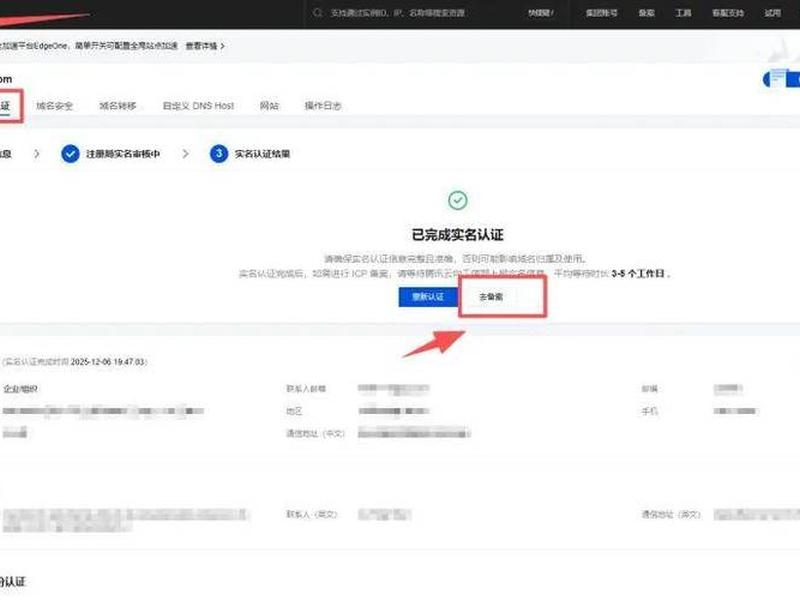Switch to the 网站 tab
Screen dimensions: 800x600
[x=269, y=106]
